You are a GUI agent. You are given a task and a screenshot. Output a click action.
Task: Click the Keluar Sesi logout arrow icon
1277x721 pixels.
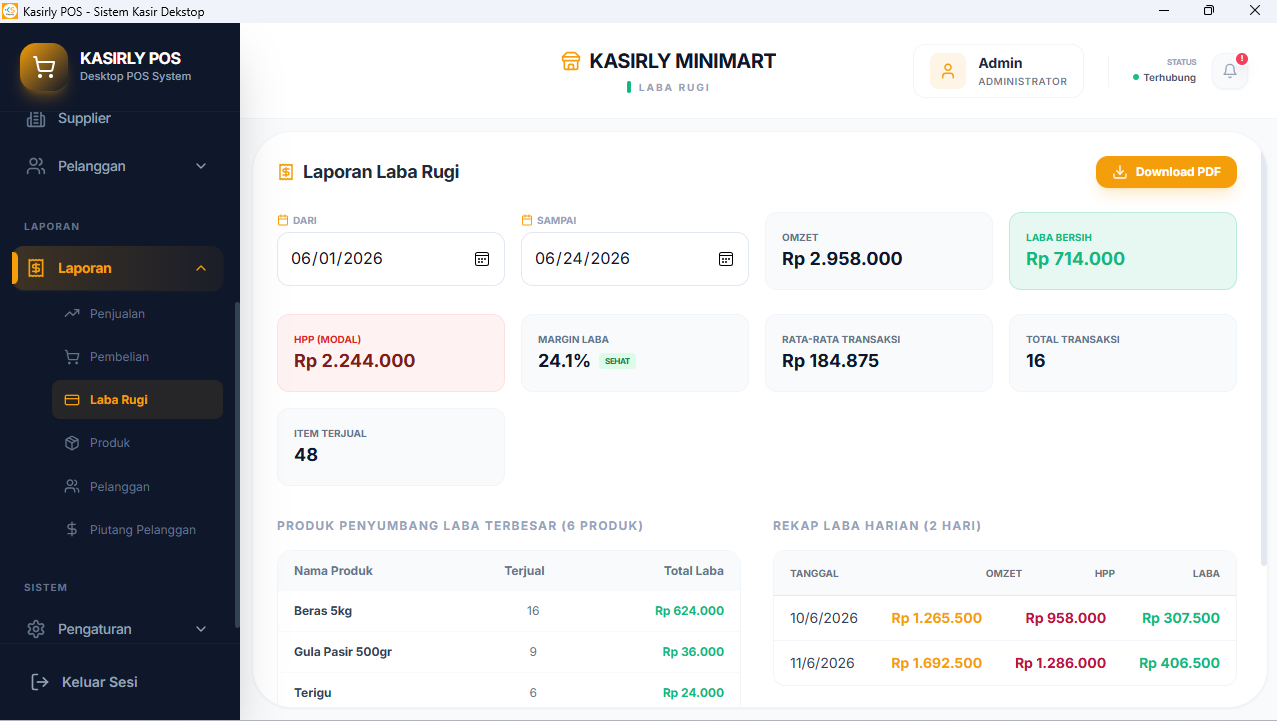point(40,682)
